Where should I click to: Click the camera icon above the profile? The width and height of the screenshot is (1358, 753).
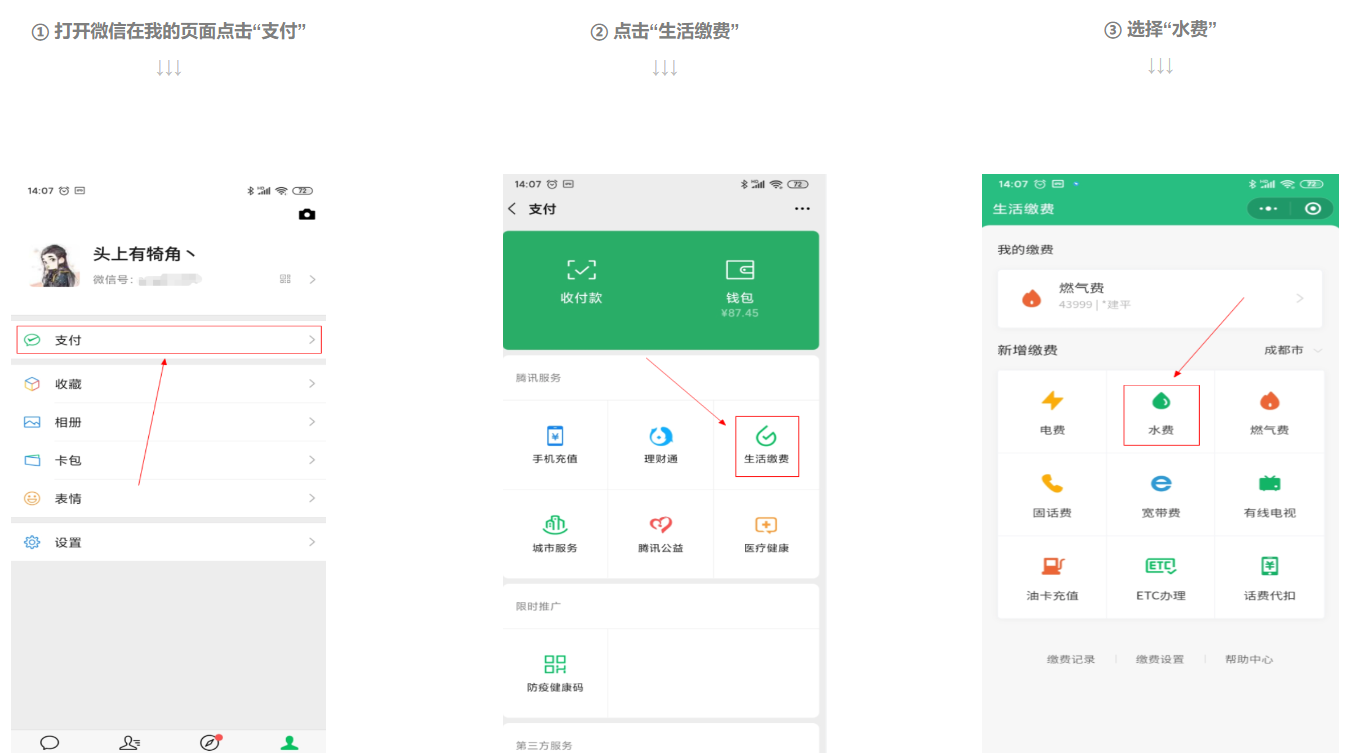pos(307,215)
